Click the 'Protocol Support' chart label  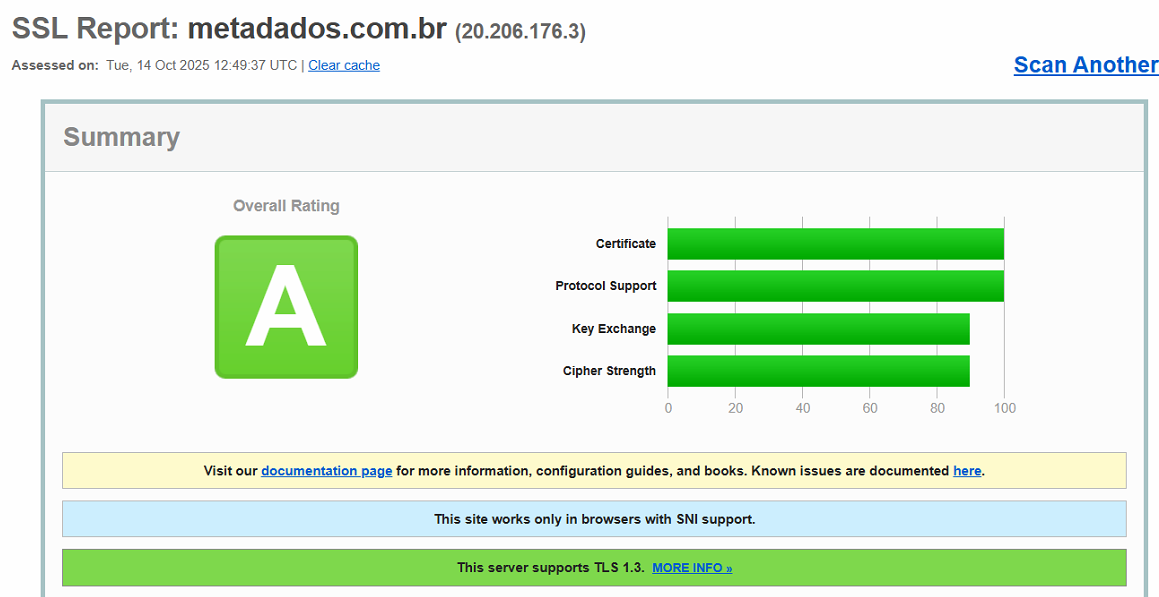tap(605, 286)
